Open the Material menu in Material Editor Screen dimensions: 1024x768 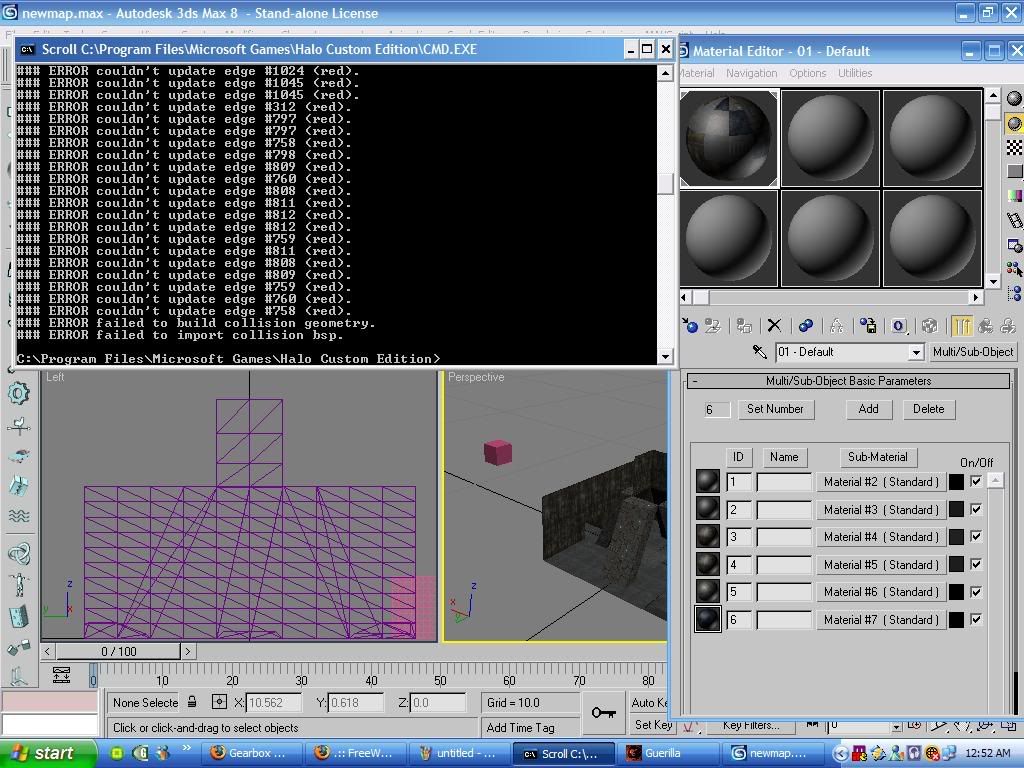click(x=697, y=73)
